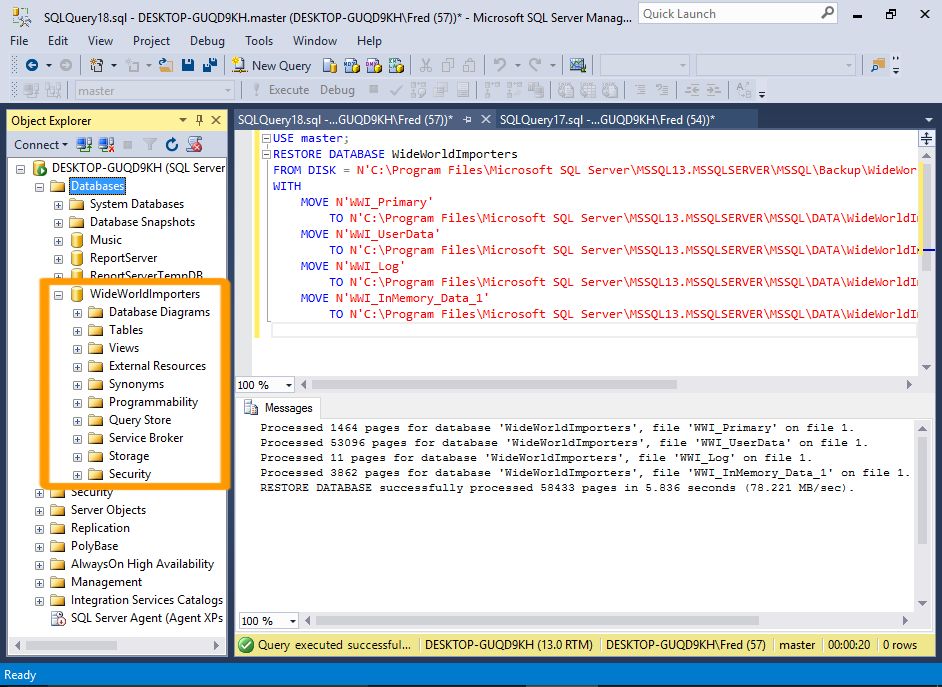This screenshot has width=942, height=687.
Task: Click the Disconnect icon in Object Explorer
Action: (x=106, y=144)
